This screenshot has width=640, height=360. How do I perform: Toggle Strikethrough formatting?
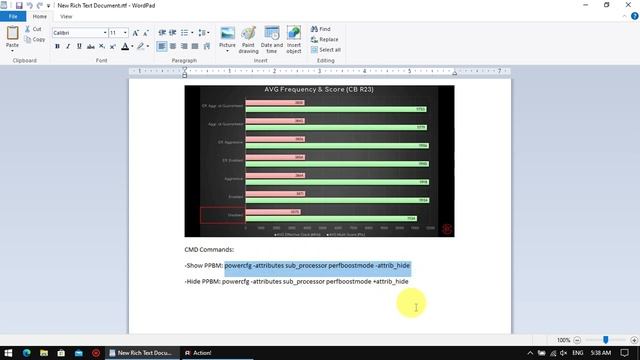pos(91,46)
